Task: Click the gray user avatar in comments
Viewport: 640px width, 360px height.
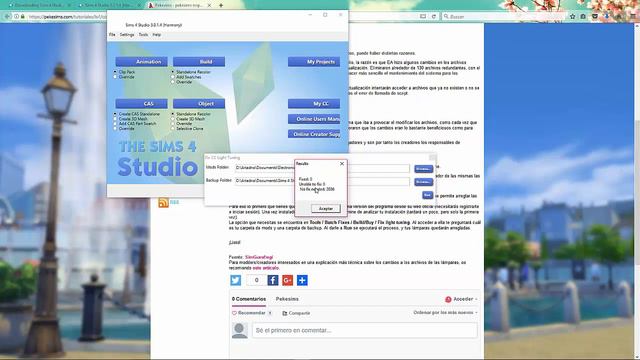Action: pos(240,330)
